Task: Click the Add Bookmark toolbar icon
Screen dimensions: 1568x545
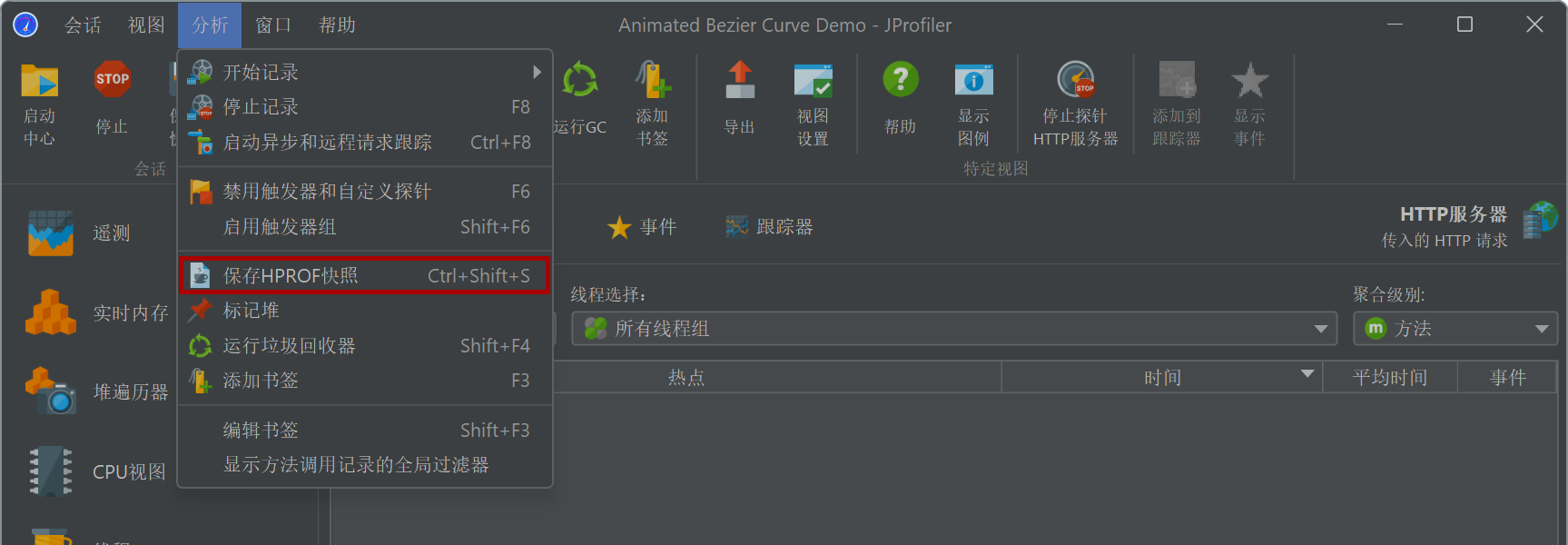Action: [x=653, y=81]
